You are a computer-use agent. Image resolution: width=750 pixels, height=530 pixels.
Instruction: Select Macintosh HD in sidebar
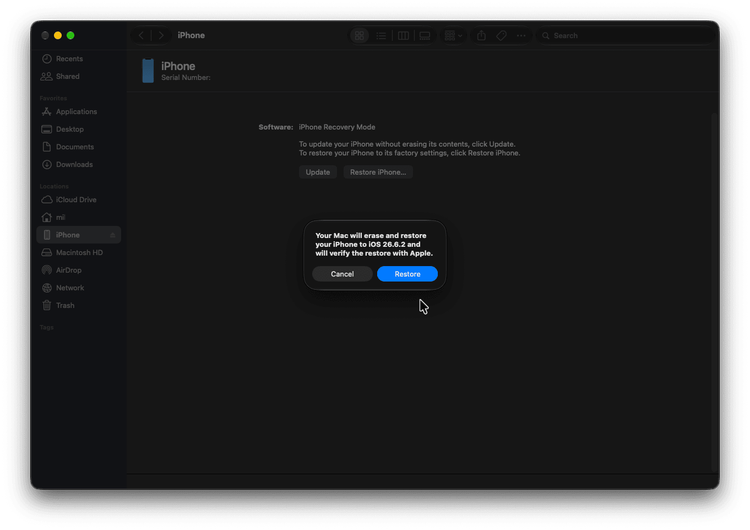(78, 253)
